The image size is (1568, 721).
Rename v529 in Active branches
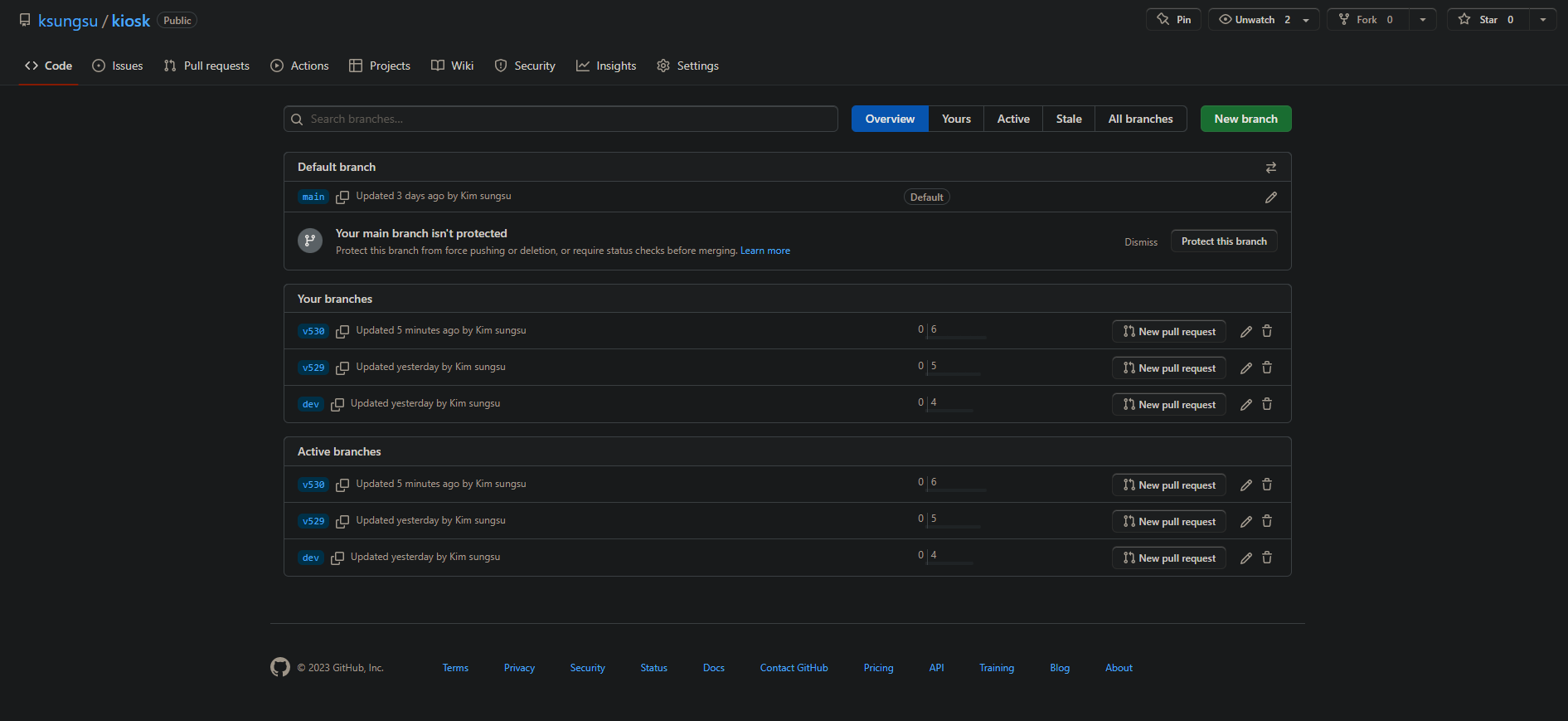[1245, 522]
